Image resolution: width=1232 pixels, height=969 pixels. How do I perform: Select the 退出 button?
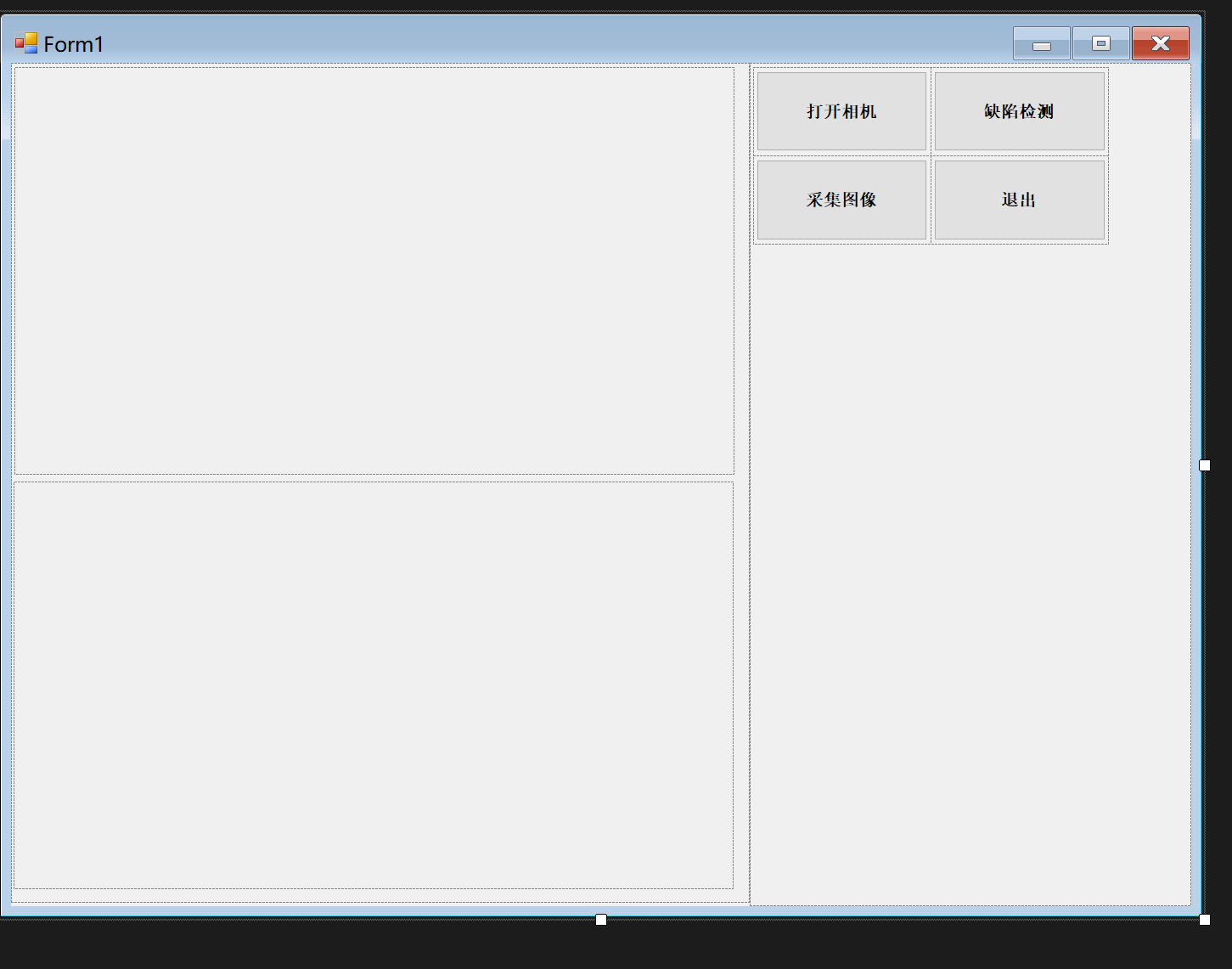click(1019, 200)
